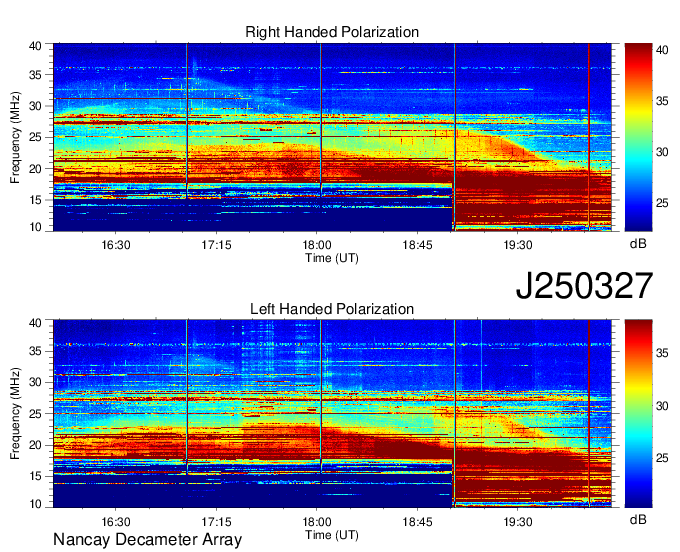Image resolution: width=680 pixels, height=552 pixels.
Task: Click the "Right Handed Polarization" plot title
Action: (332, 32)
